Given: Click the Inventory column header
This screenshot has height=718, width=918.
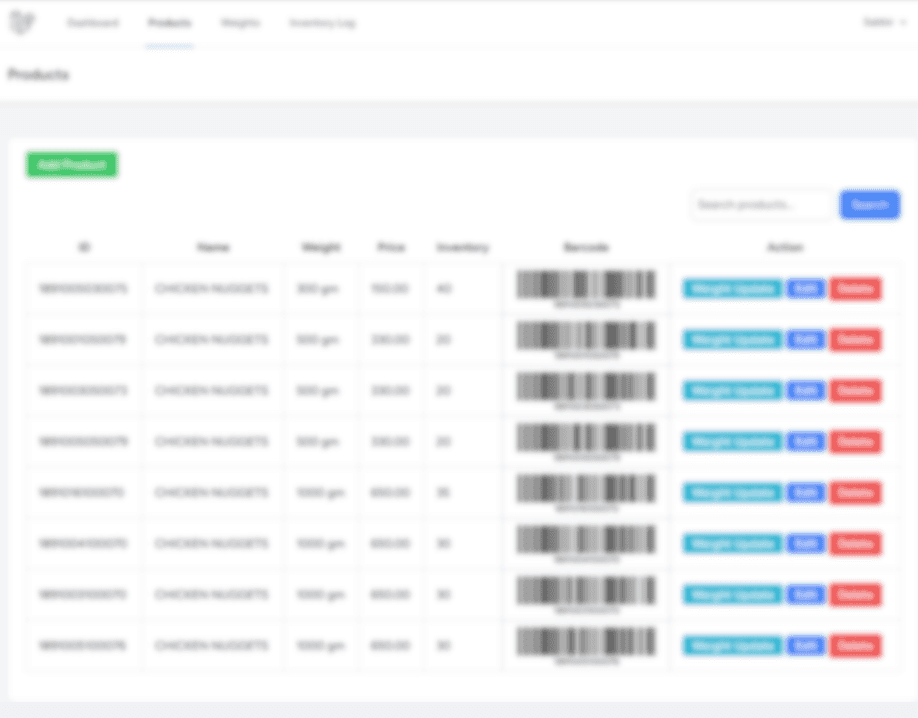Looking at the screenshot, I should [x=463, y=247].
